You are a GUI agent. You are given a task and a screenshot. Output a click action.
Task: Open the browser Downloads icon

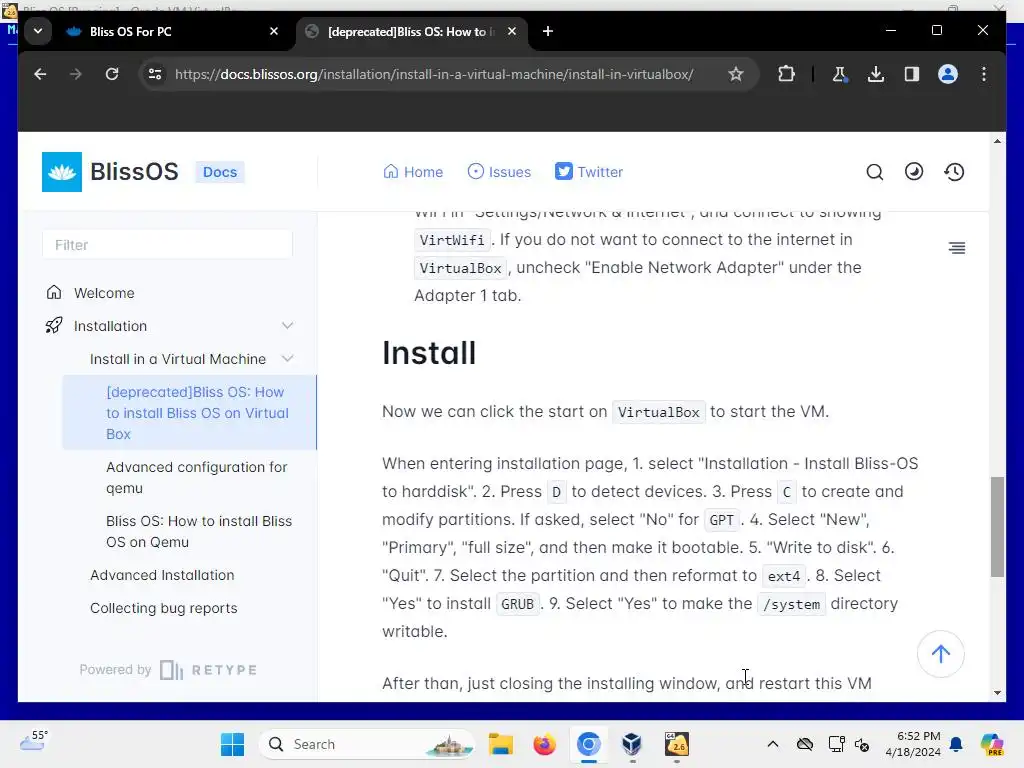click(876, 74)
